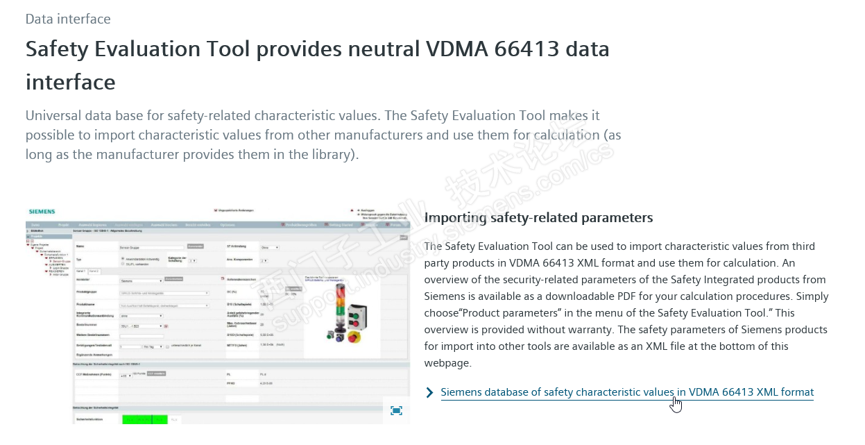Click the Name input field for Sensor Gruppe
This screenshot has height=445, width=865.
pyautogui.click(x=153, y=246)
